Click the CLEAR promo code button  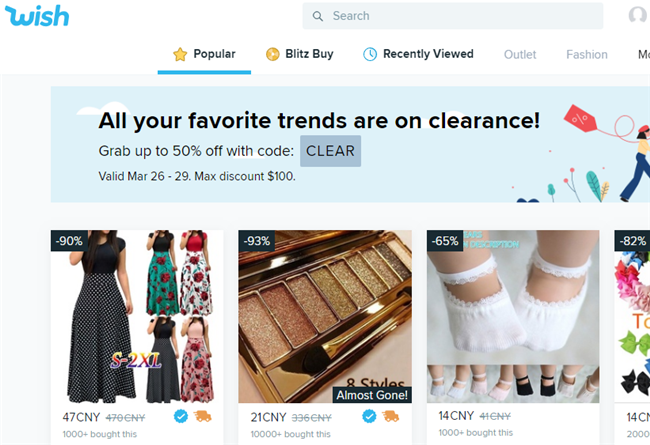330,151
